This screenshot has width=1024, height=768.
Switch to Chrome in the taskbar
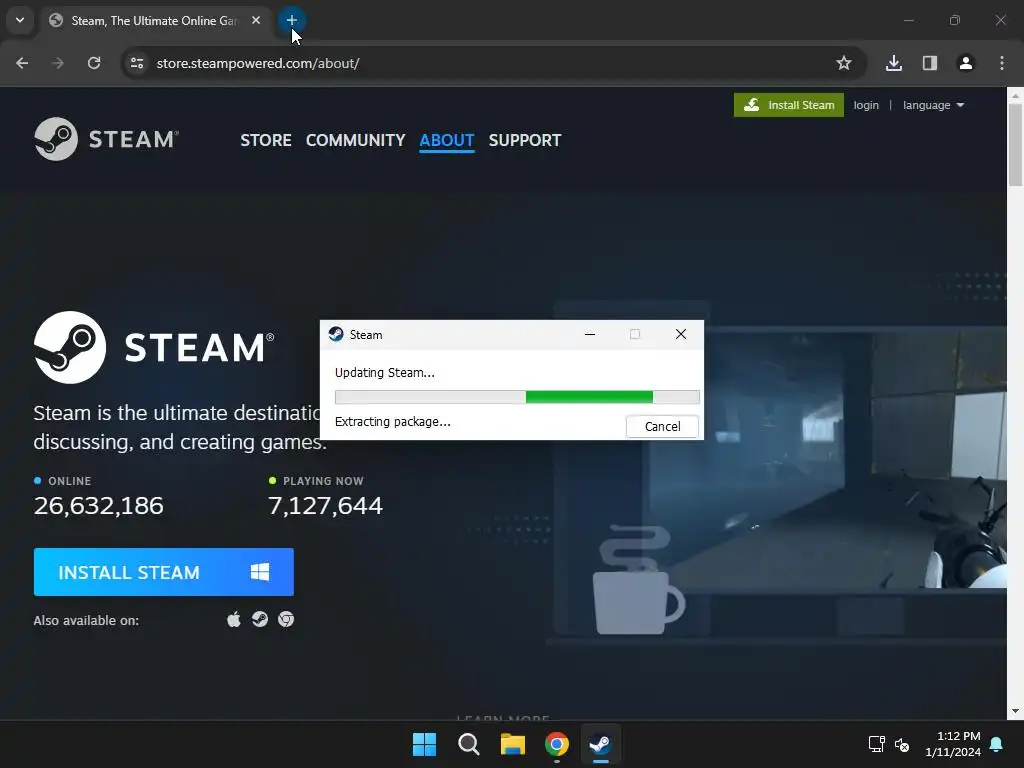(x=557, y=744)
